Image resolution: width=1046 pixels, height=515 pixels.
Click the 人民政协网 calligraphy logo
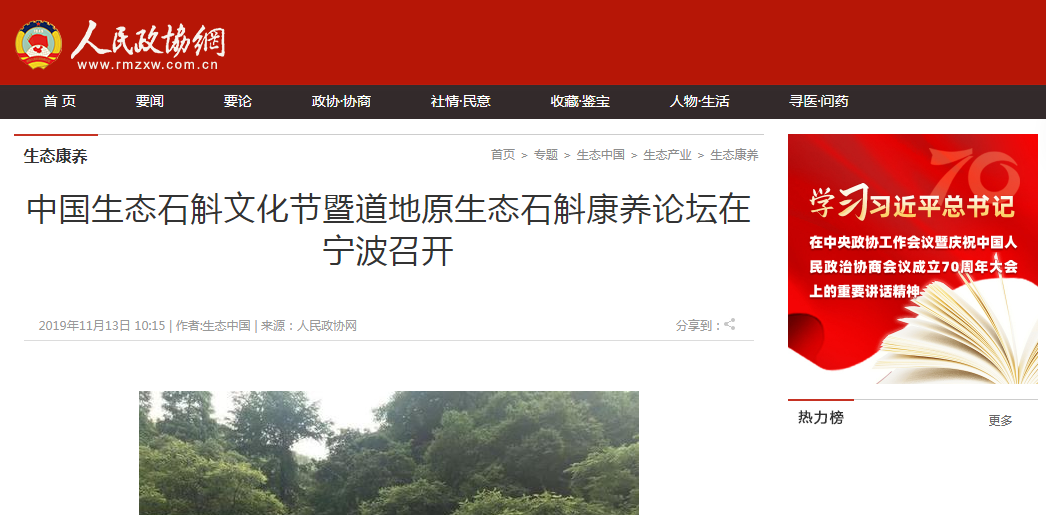[148, 40]
